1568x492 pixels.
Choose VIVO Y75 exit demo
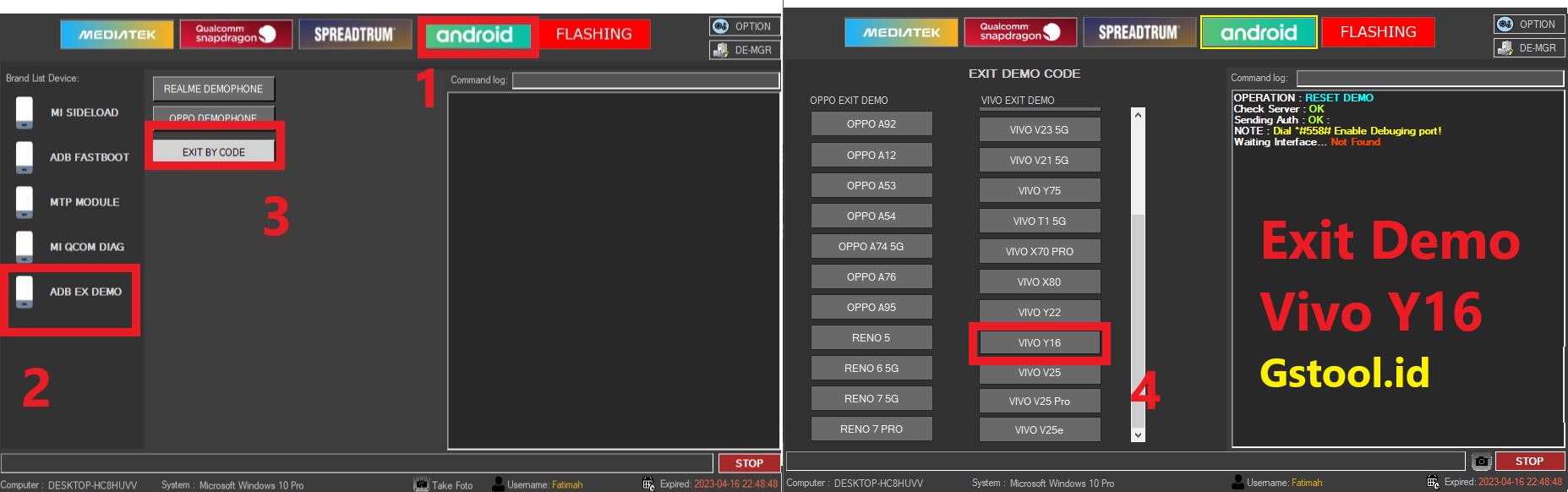[1040, 190]
